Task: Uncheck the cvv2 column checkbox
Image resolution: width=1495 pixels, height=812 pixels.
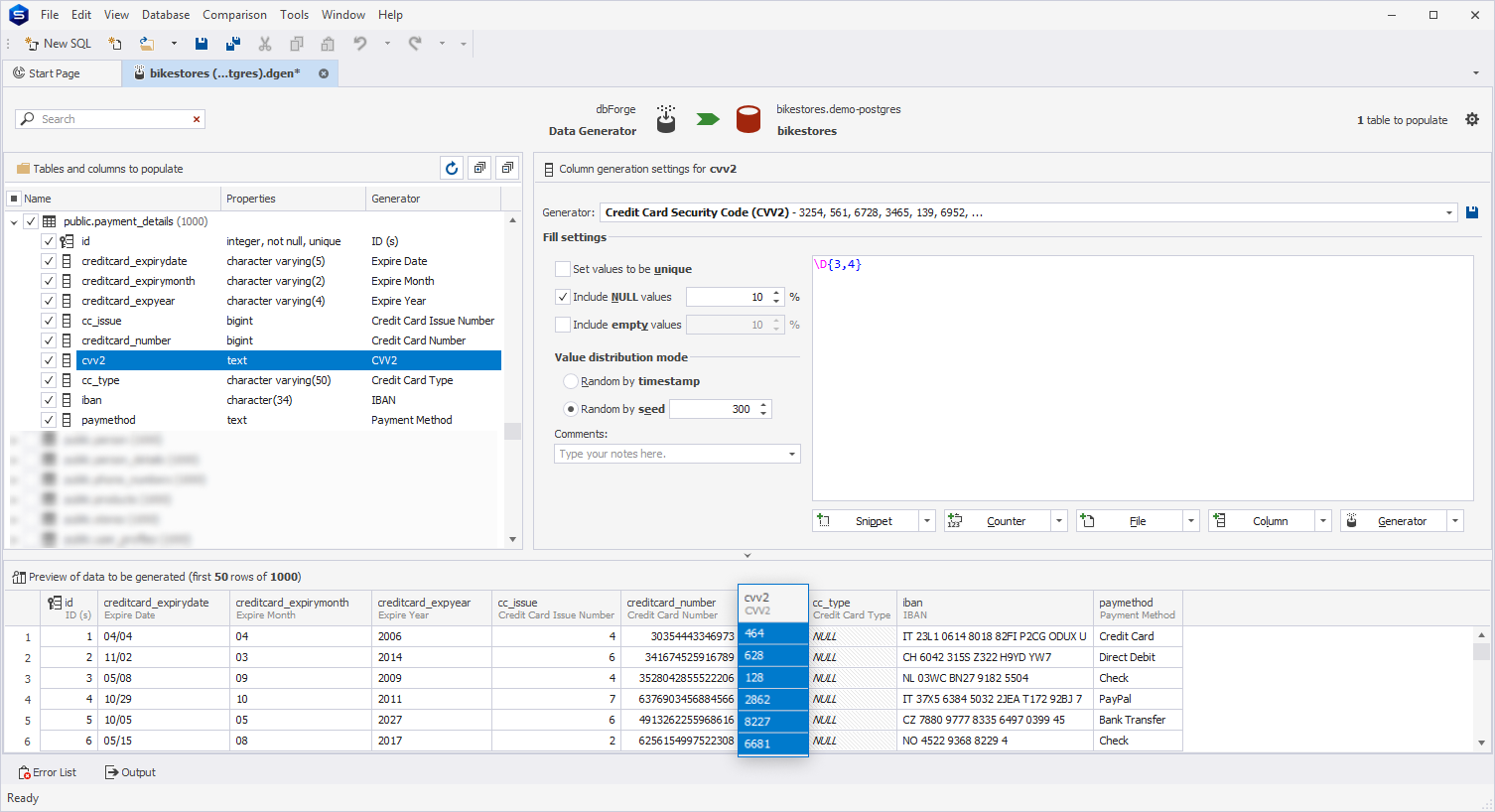Action: coord(48,360)
